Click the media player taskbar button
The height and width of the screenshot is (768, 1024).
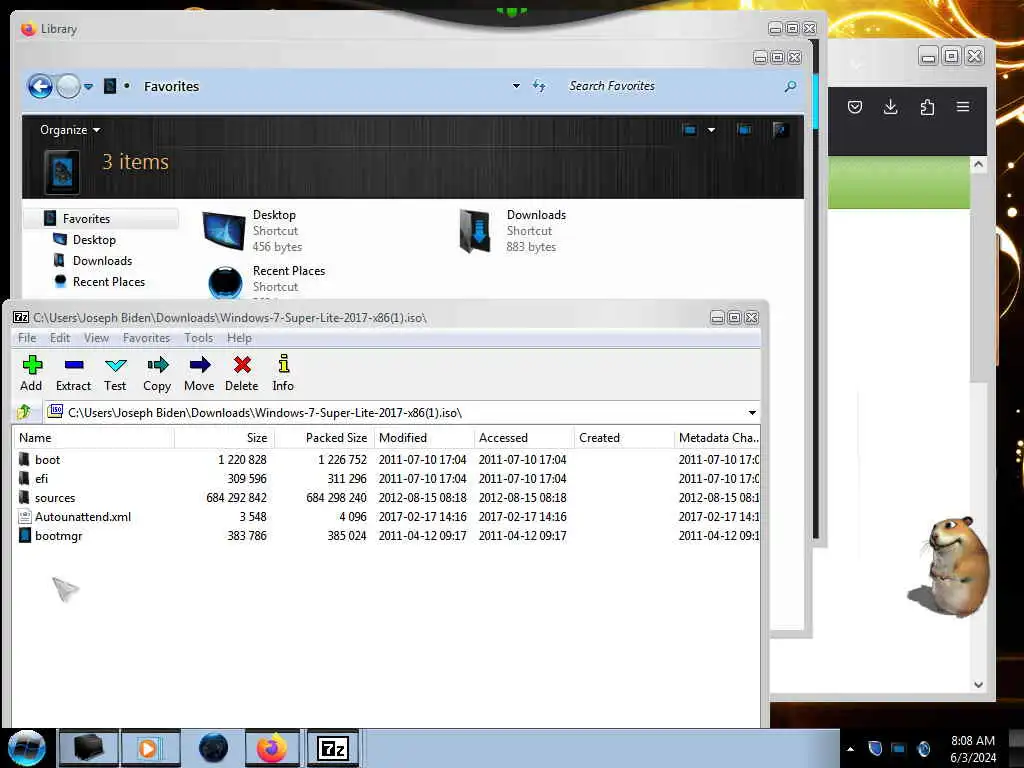pos(149,748)
